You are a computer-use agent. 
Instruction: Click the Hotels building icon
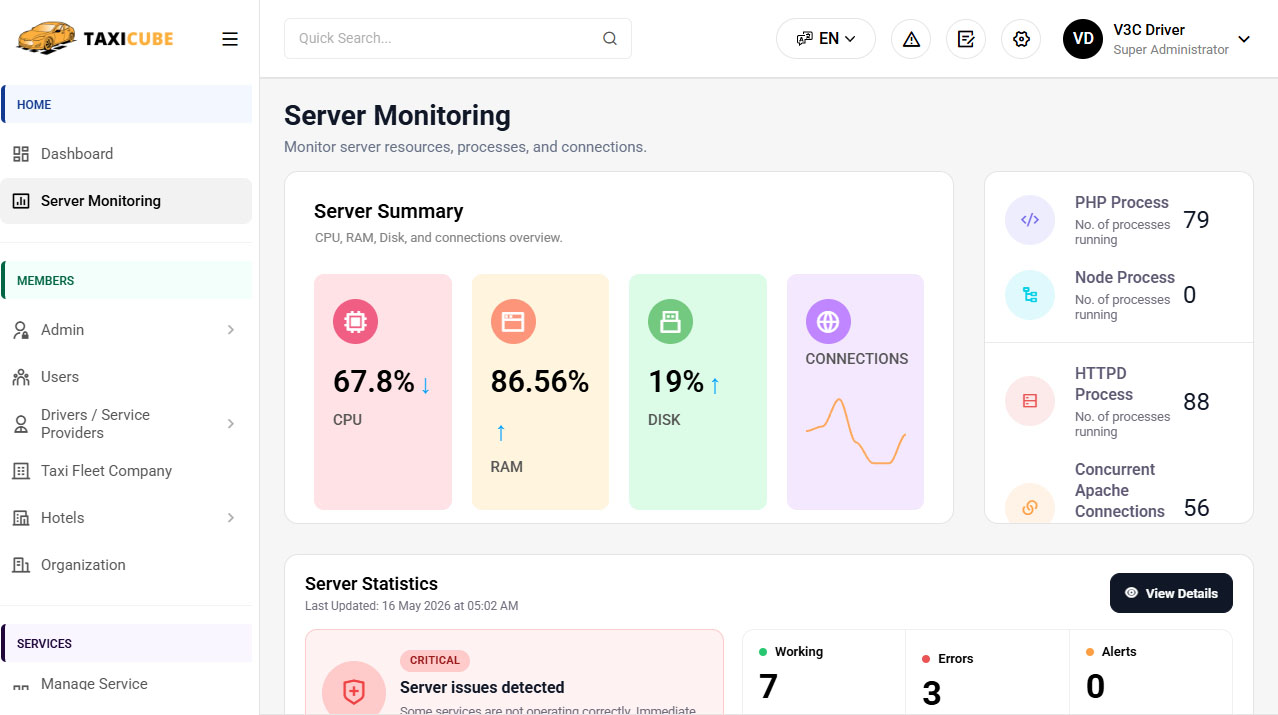point(21,518)
